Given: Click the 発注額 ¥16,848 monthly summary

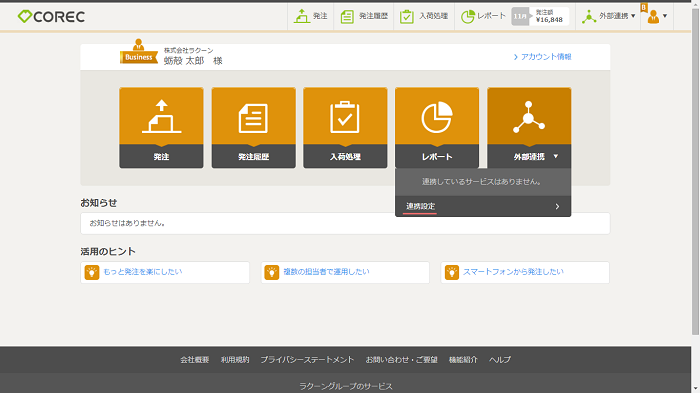Looking at the screenshot, I should pos(540,16).
